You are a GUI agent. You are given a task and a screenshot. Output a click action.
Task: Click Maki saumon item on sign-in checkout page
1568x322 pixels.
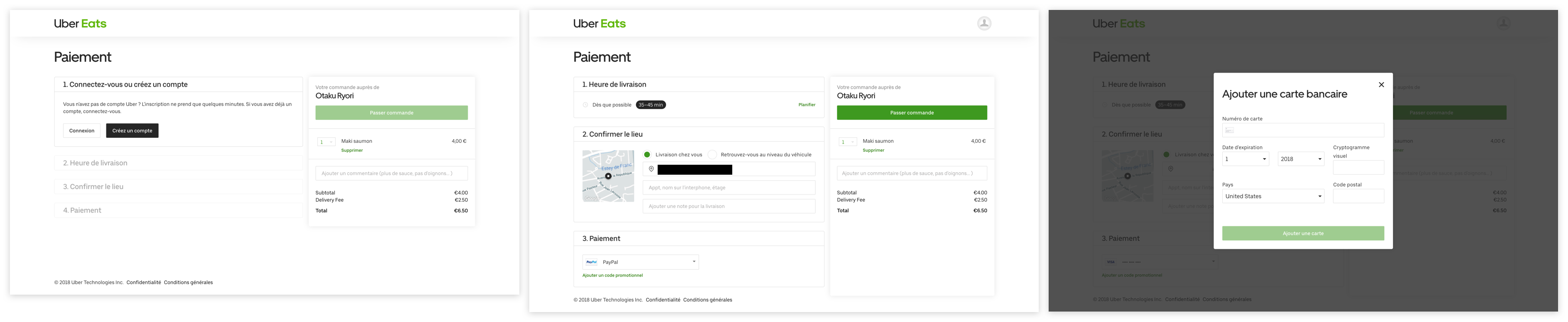click(357, 141)
